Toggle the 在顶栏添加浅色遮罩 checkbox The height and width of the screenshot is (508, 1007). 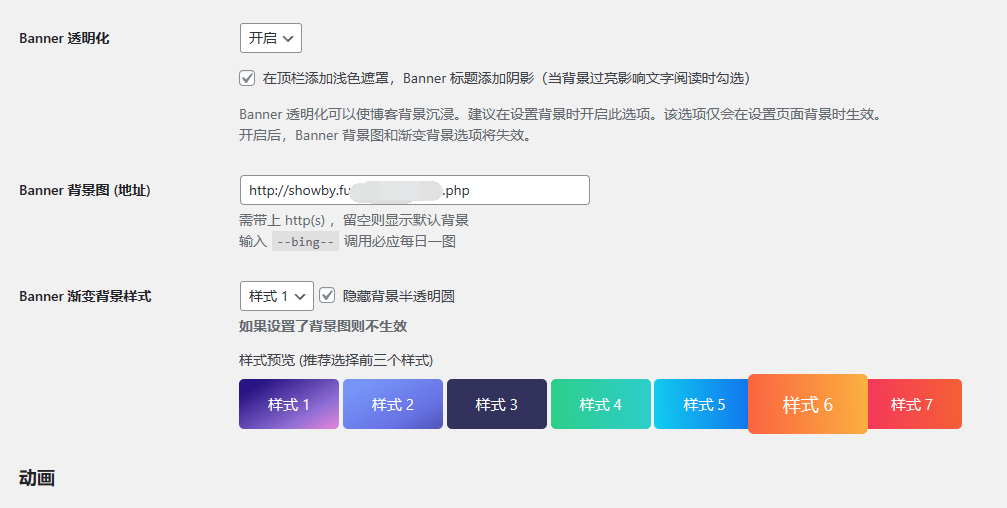coord(247,78)
